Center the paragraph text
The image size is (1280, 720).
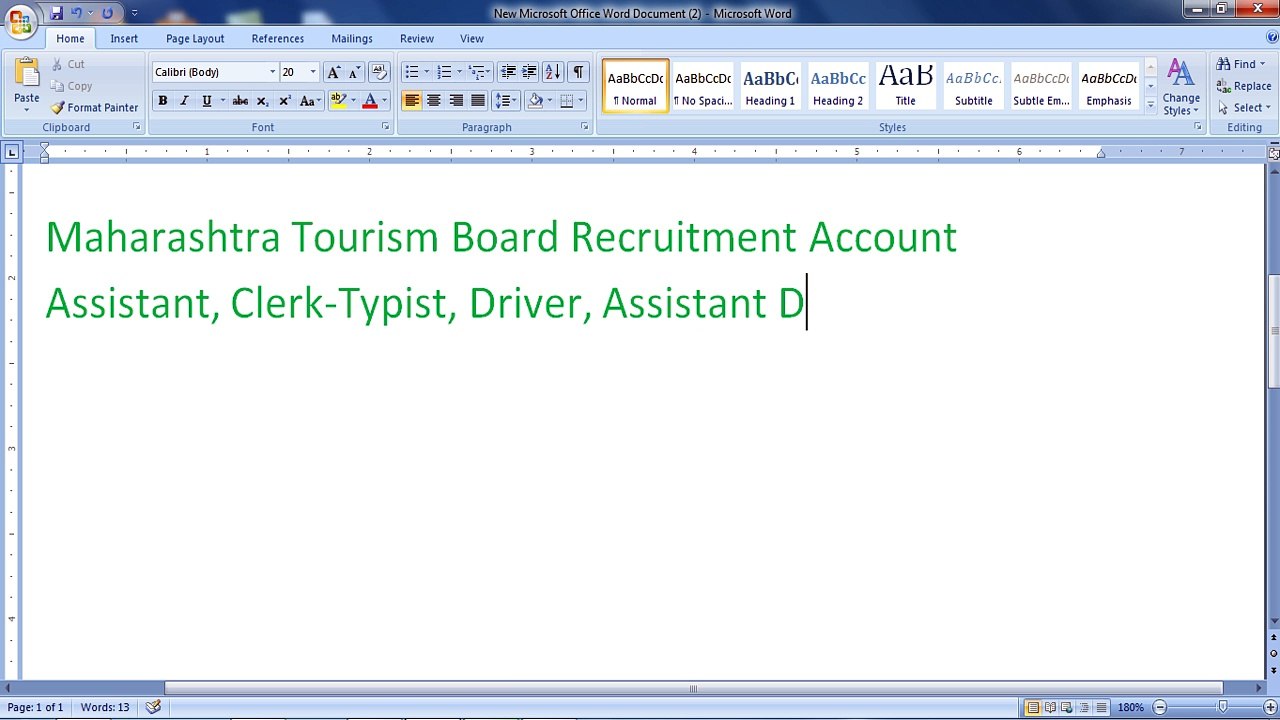pyautogui.click(x=434, y=101)
